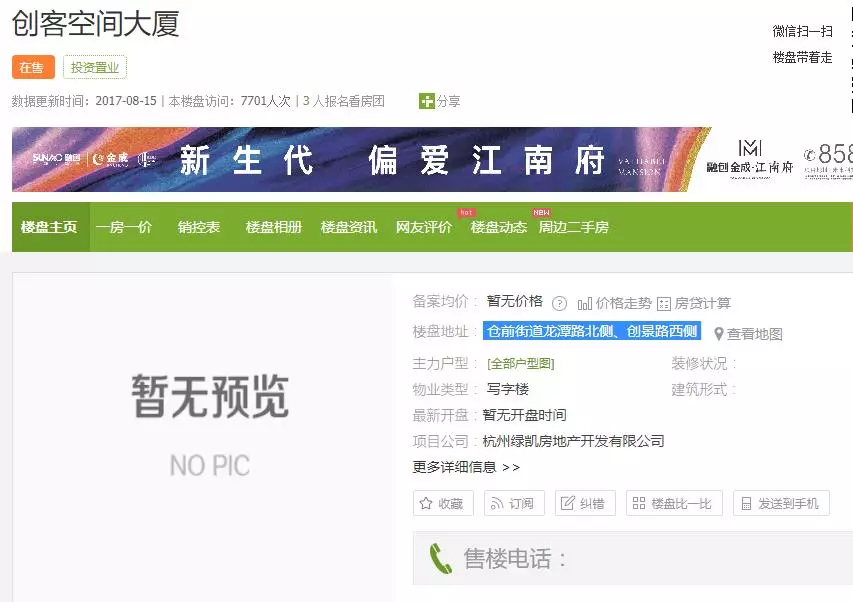Select the 纠错 correction pen icon

click(566, 503)
